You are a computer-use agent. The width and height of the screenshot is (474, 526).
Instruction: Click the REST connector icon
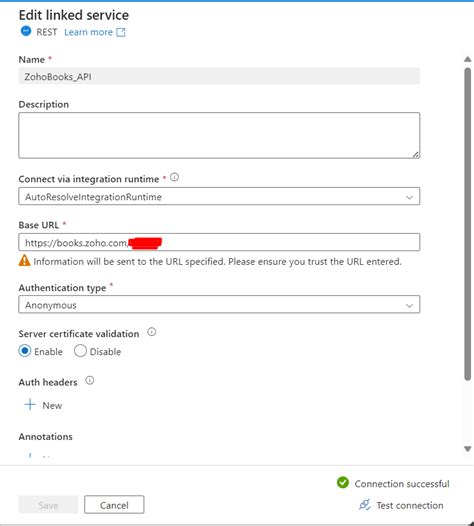coord(26,31)
